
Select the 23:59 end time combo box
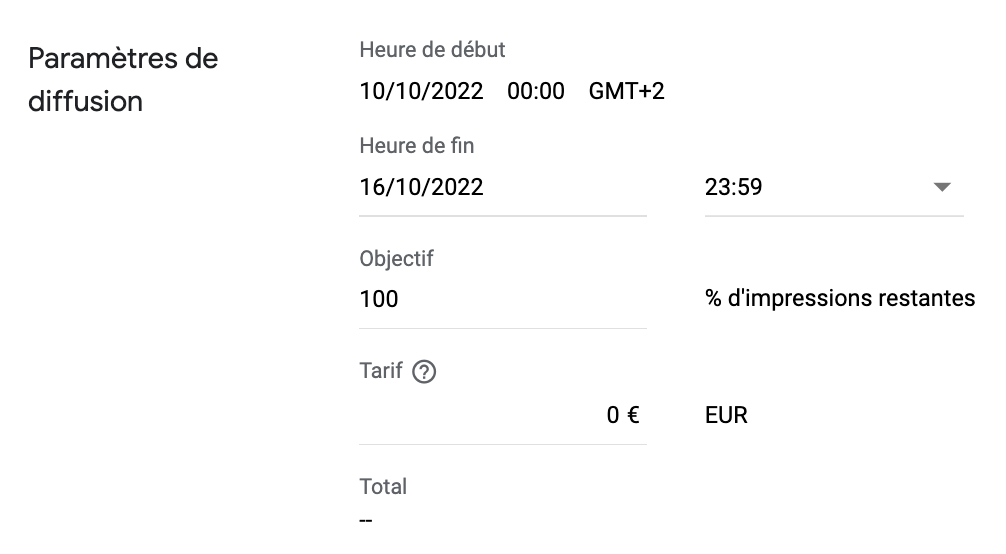tap(834, 187)
